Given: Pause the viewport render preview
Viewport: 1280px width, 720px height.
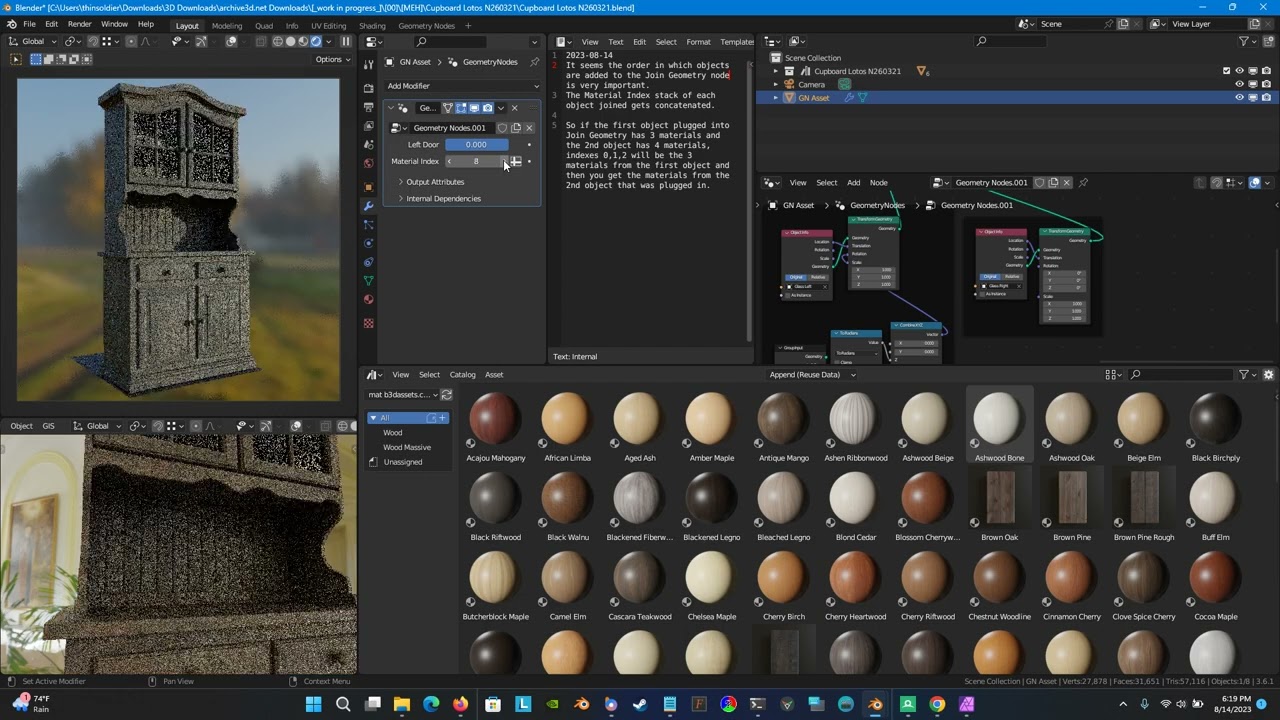Looking at the screenshot, I should 346,41.
